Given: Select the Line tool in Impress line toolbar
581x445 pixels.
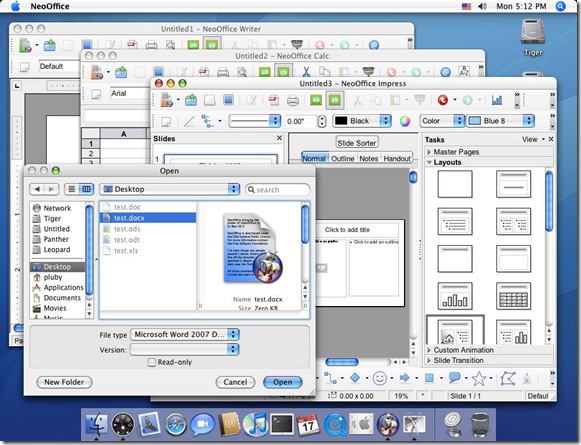Looking at the screenshot, I should pos(189,121).
